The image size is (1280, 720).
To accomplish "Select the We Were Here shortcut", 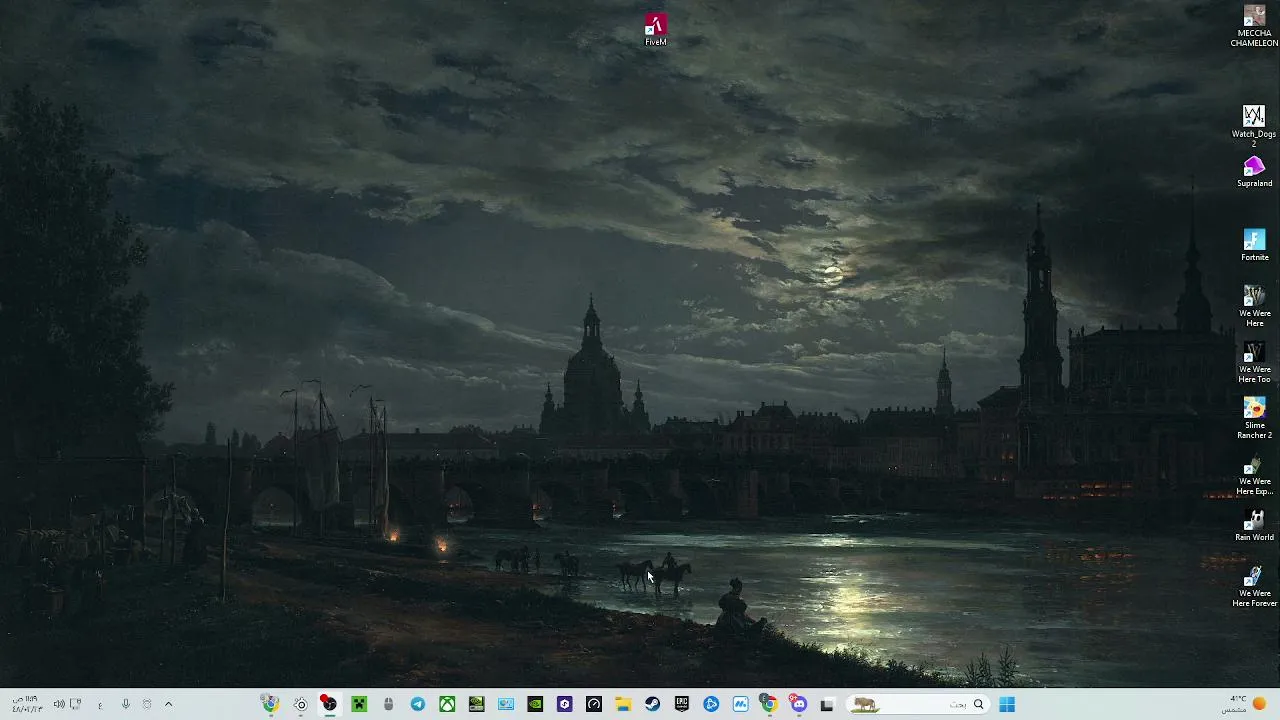I will (1254, 306).
